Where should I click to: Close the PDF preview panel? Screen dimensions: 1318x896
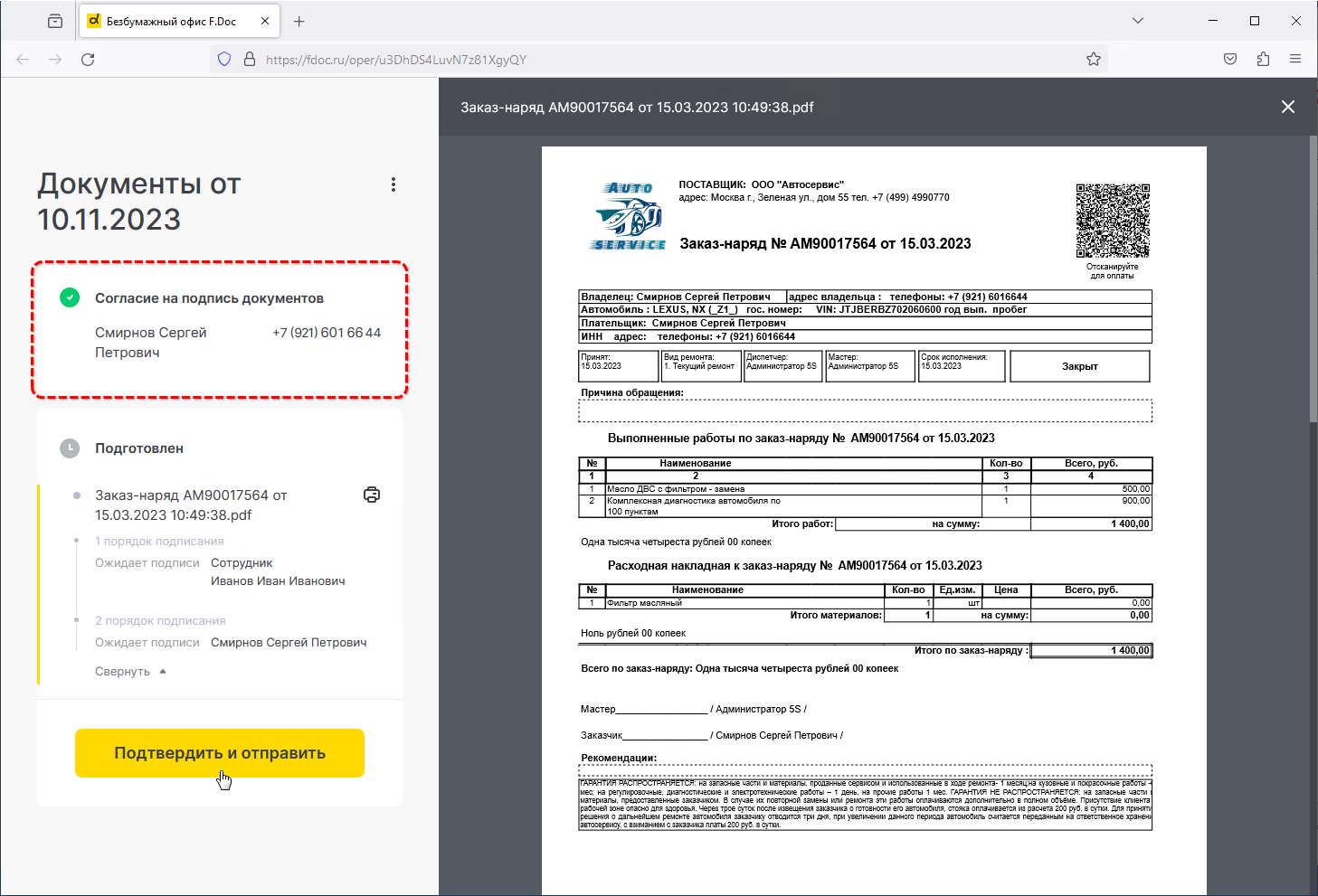pos(1288,107)
